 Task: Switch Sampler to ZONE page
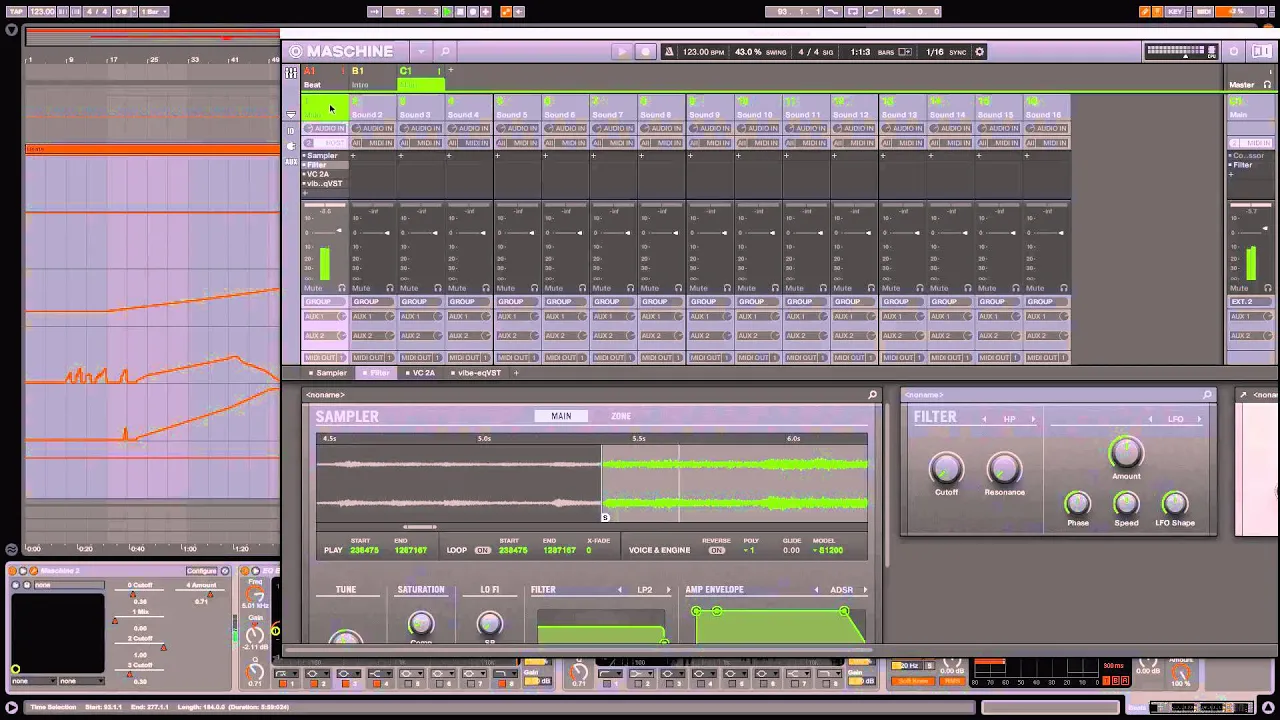621,416
